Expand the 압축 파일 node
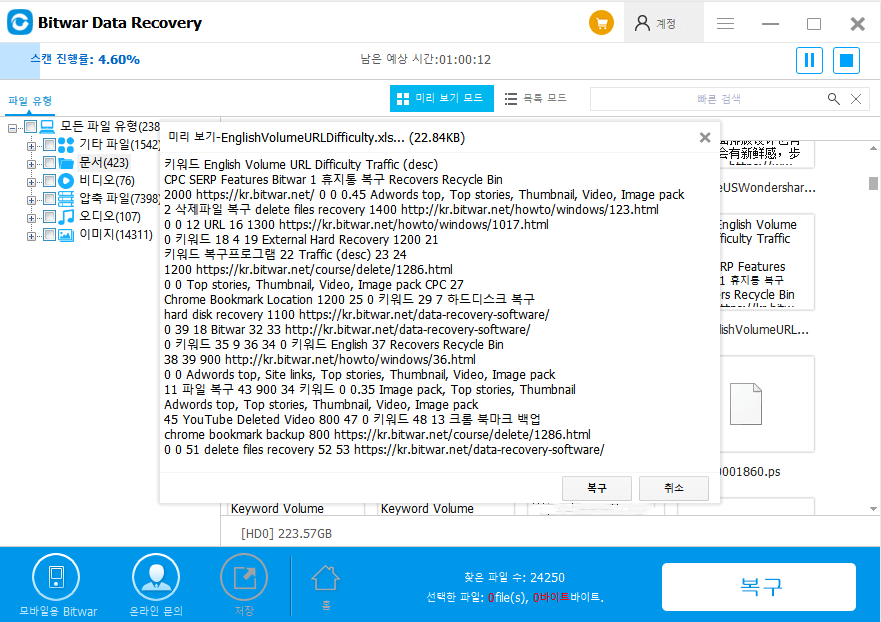This screenshot has height=622, width=881. (31, 200)
